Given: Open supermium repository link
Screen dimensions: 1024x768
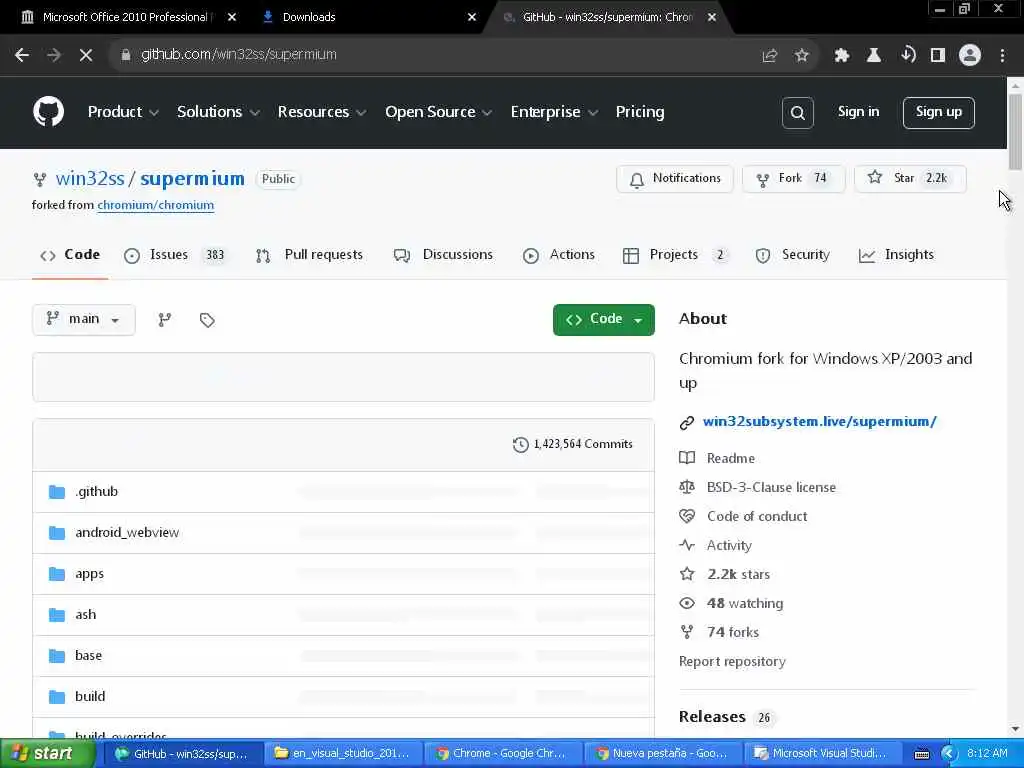Looking at the screenshot, I should (x=192, y=179).
